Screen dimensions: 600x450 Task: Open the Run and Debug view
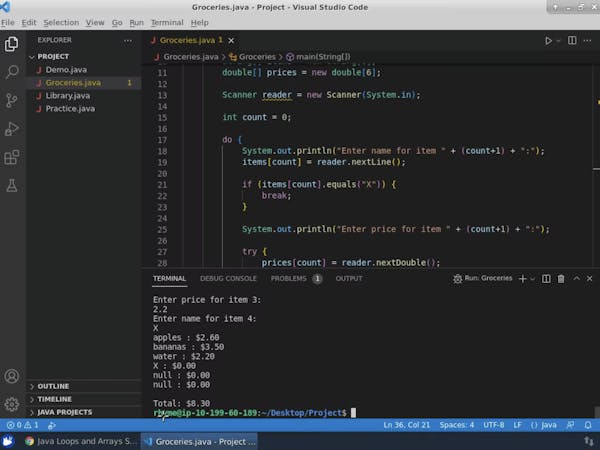point(11,129)
